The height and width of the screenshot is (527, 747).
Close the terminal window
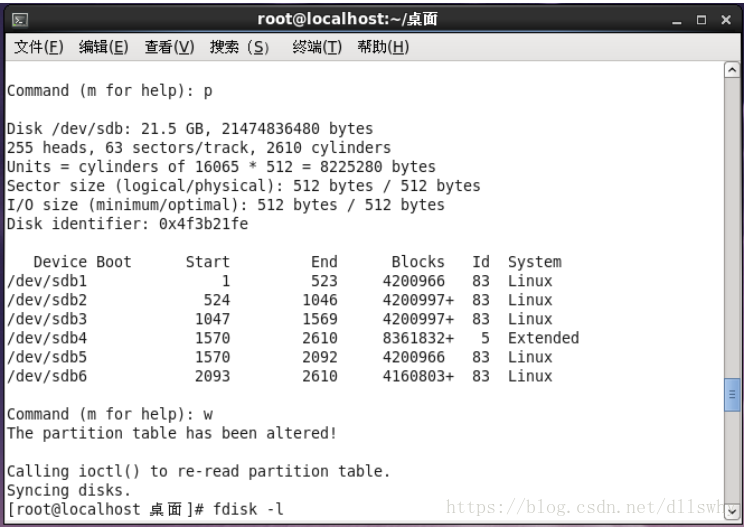pos(726,20)
